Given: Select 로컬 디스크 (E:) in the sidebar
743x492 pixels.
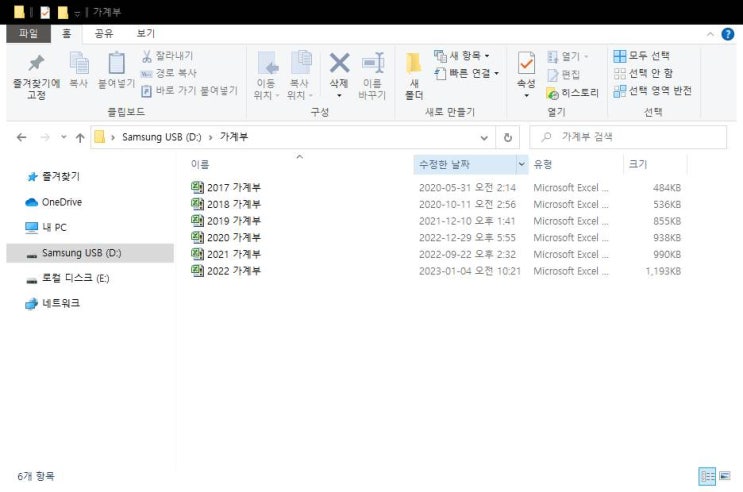Looking at the screenshot, I should tap(67, 278).
